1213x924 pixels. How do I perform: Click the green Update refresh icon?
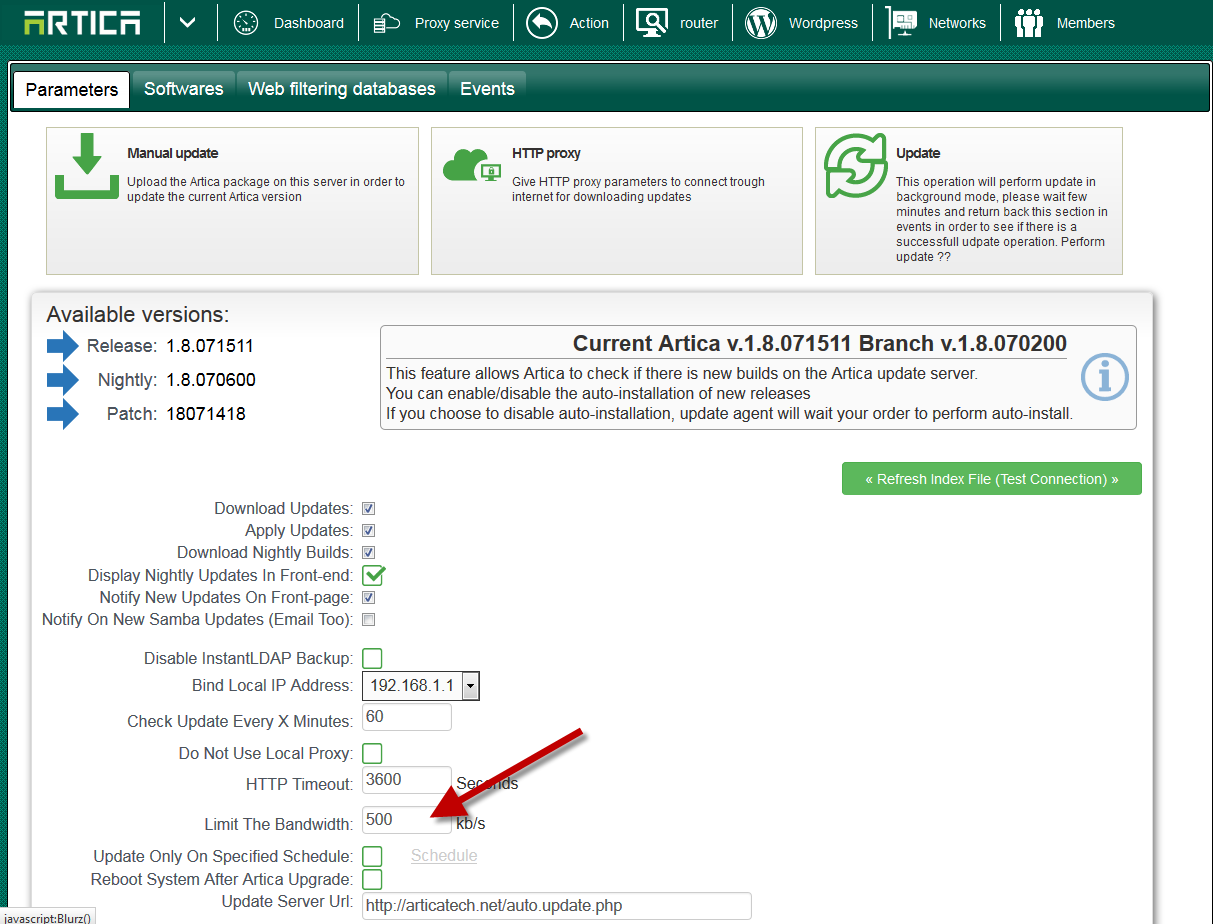855,166
